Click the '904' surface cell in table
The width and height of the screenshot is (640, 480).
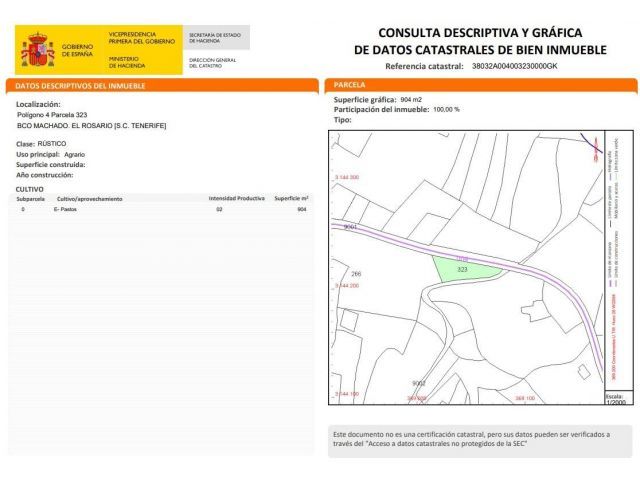point(302,209)
